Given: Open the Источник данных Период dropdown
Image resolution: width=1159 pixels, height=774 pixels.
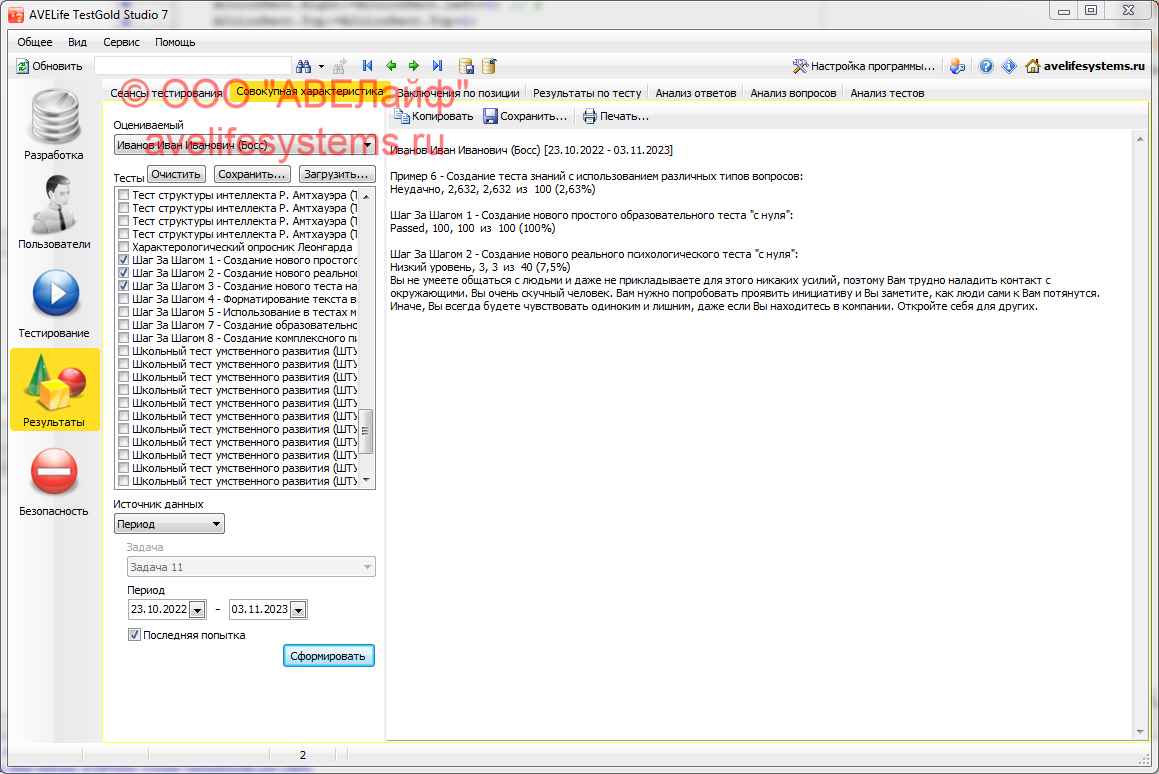Looking at the screenshot, I should pyautogui.click(x=216, y=523).
